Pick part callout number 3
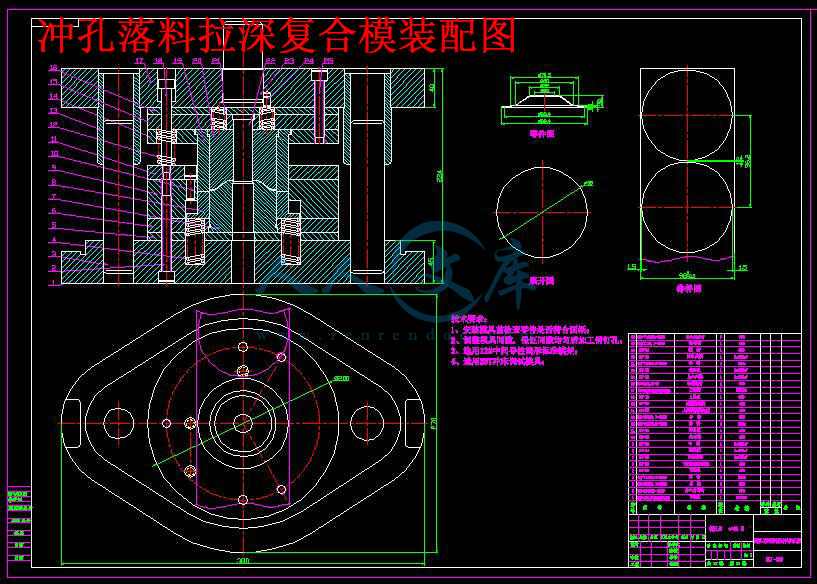This screenshot has height=584, width=817. (54, 254)
